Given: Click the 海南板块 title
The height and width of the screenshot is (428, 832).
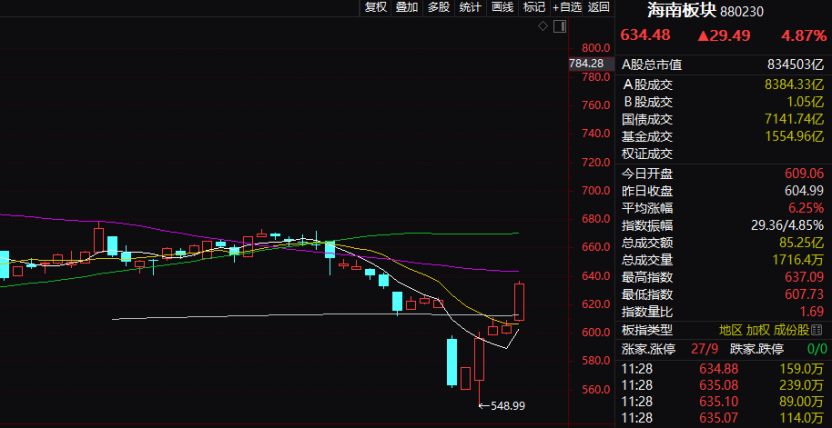Looking at the screenshot, I should click(682, 10).
